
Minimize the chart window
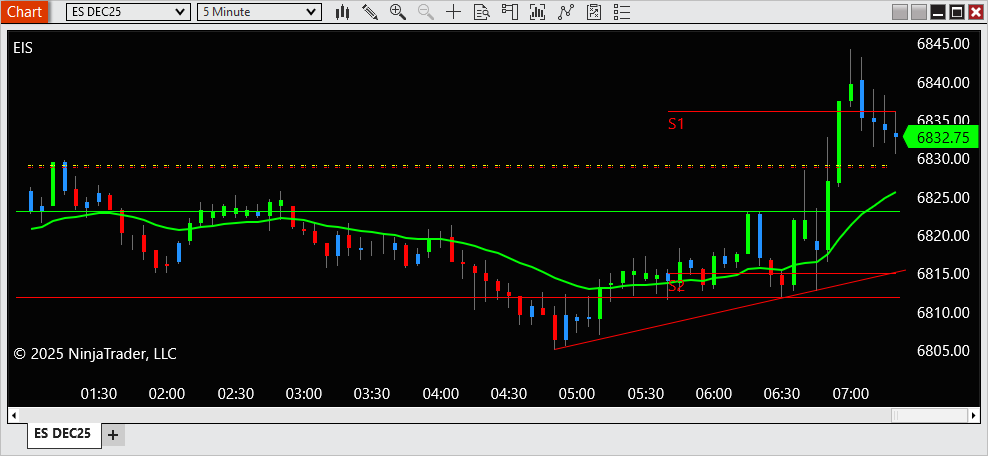pos(938,11)
